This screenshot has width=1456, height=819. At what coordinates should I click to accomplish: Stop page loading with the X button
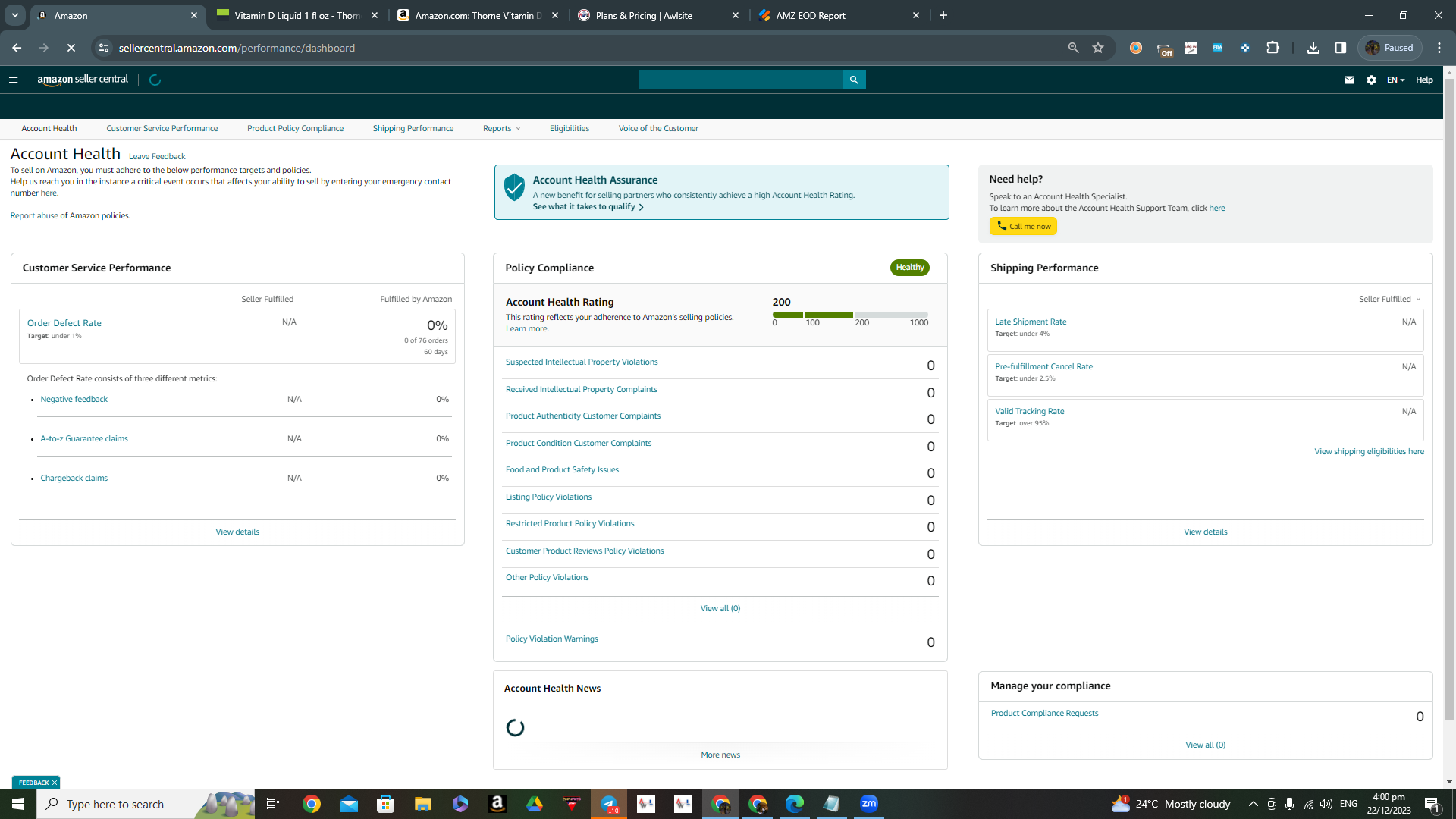coord(71,48)
